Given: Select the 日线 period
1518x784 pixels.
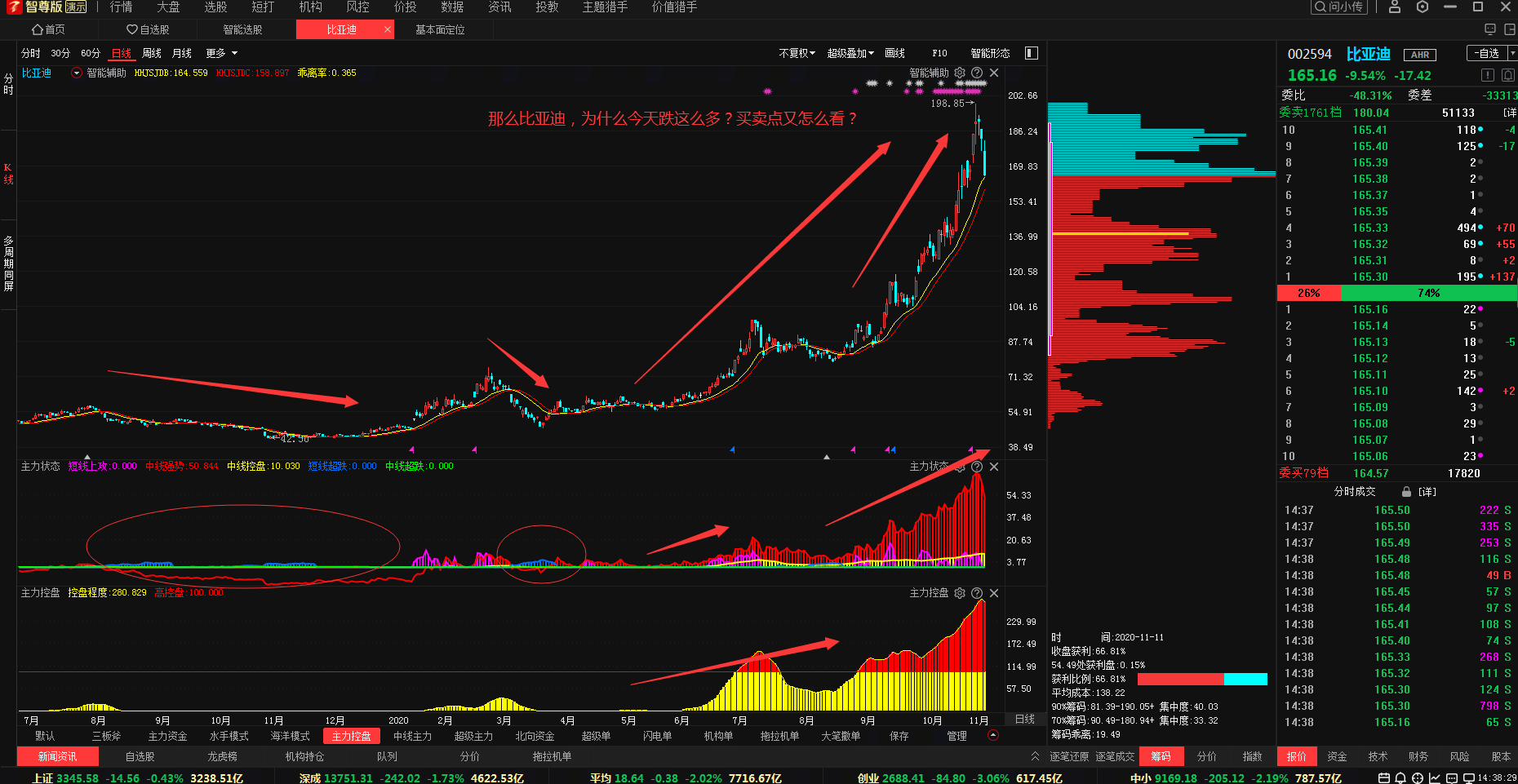Looking at the screenshot, I should pyautogui.click(x=122, y=53).
